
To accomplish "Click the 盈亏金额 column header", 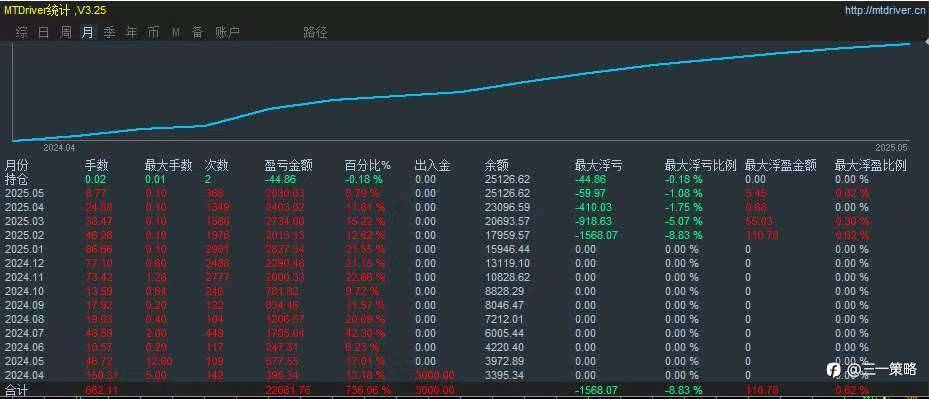I will pyautogui.click(x=288, y=165).
